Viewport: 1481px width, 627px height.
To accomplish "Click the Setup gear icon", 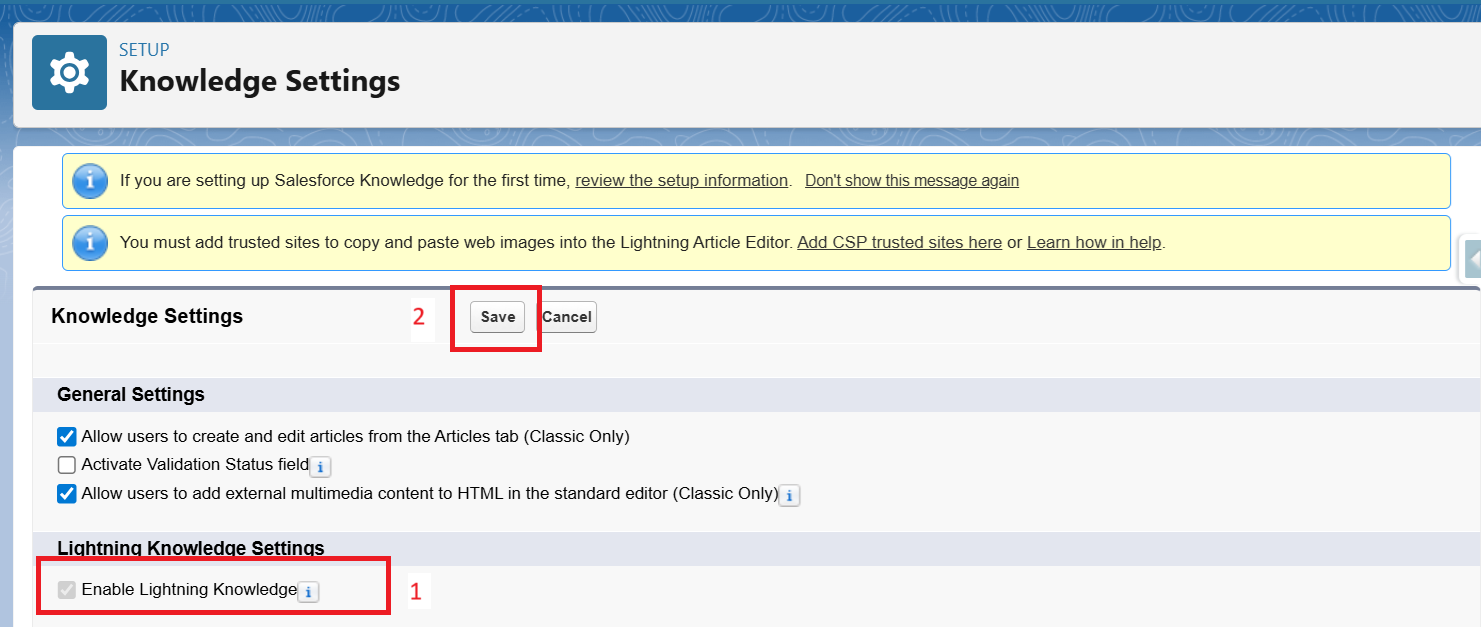I will pyautogui.click(x=69, y=73).
